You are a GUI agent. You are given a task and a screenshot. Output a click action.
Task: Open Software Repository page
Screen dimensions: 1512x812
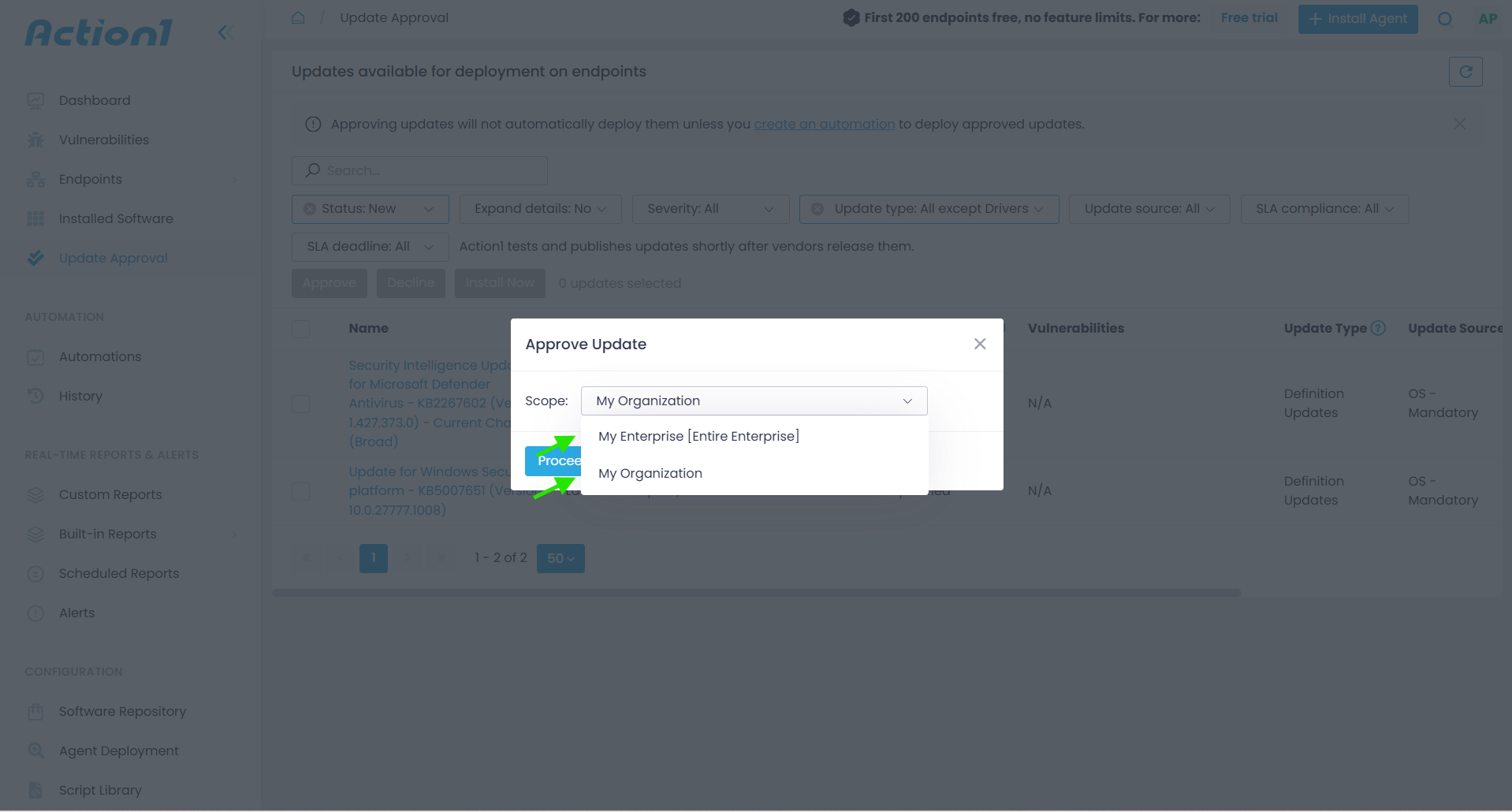click(122, 711)
